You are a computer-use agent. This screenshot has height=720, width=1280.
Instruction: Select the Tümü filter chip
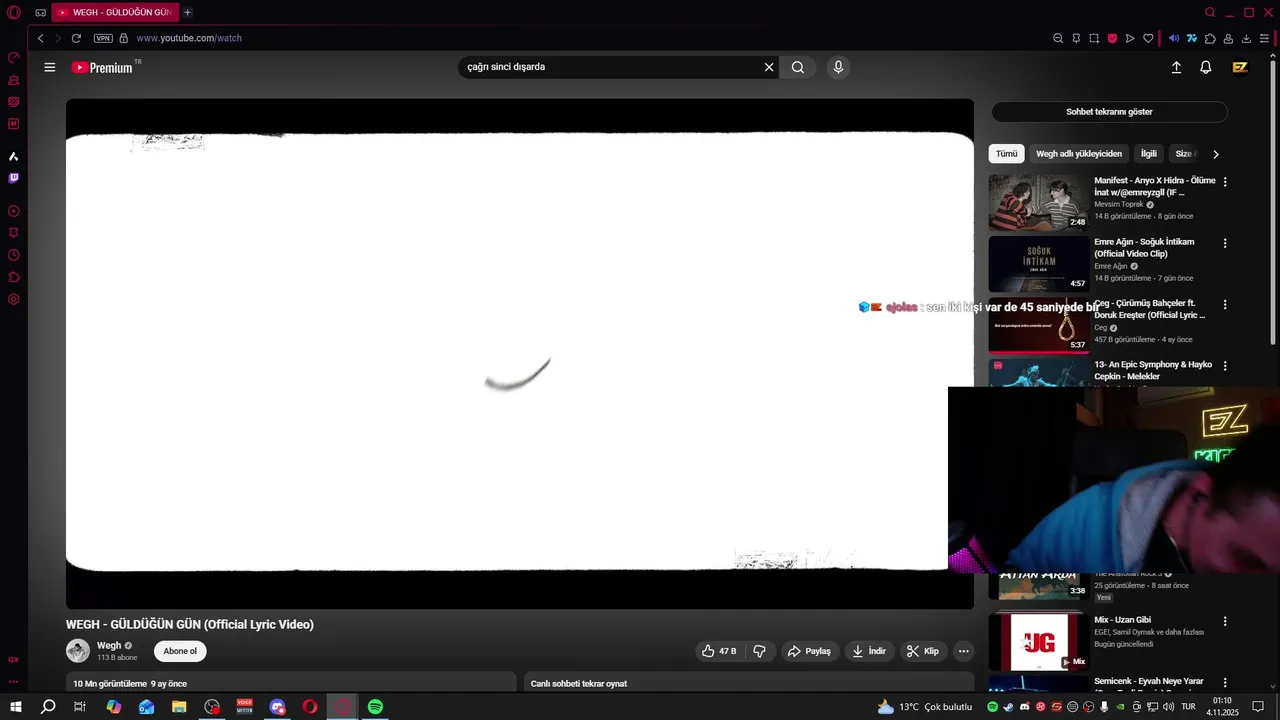click(1006, 154)
